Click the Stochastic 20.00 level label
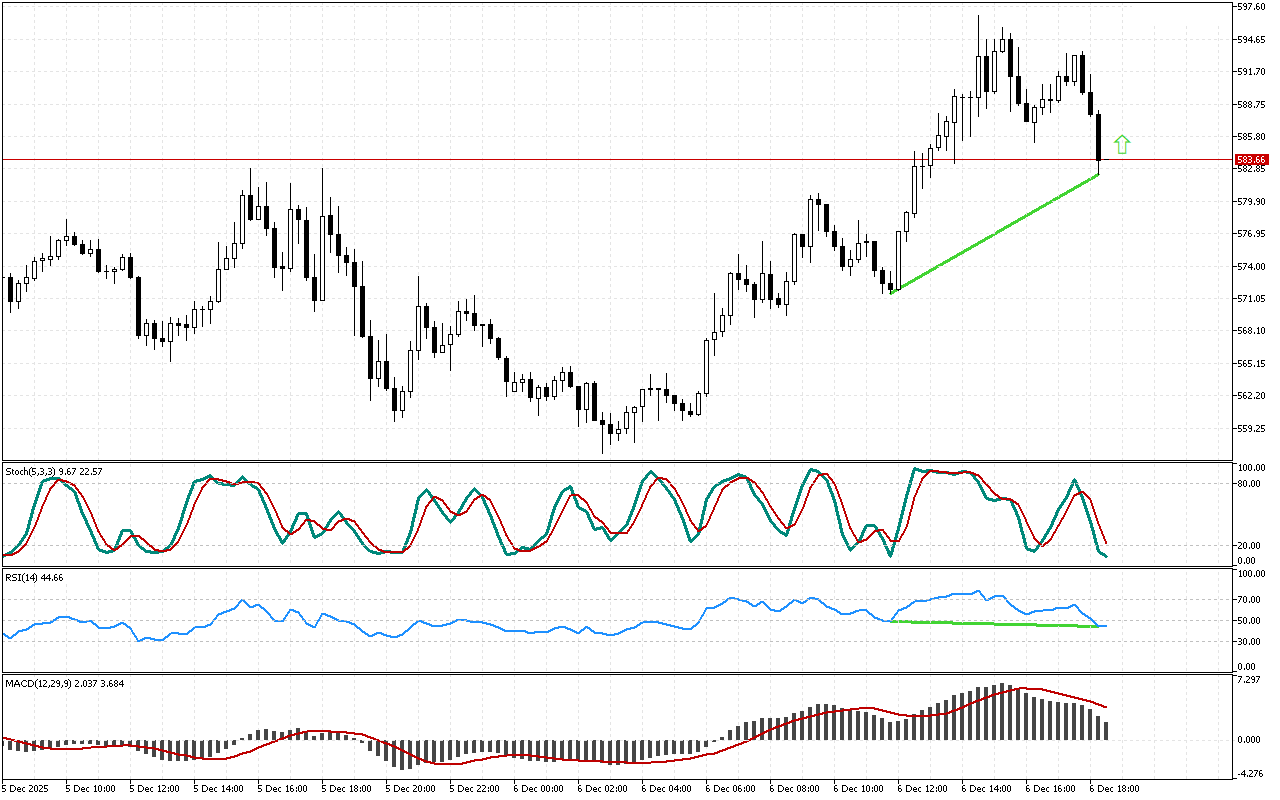Screen dimensions: 1280x800 point(1249,545)
